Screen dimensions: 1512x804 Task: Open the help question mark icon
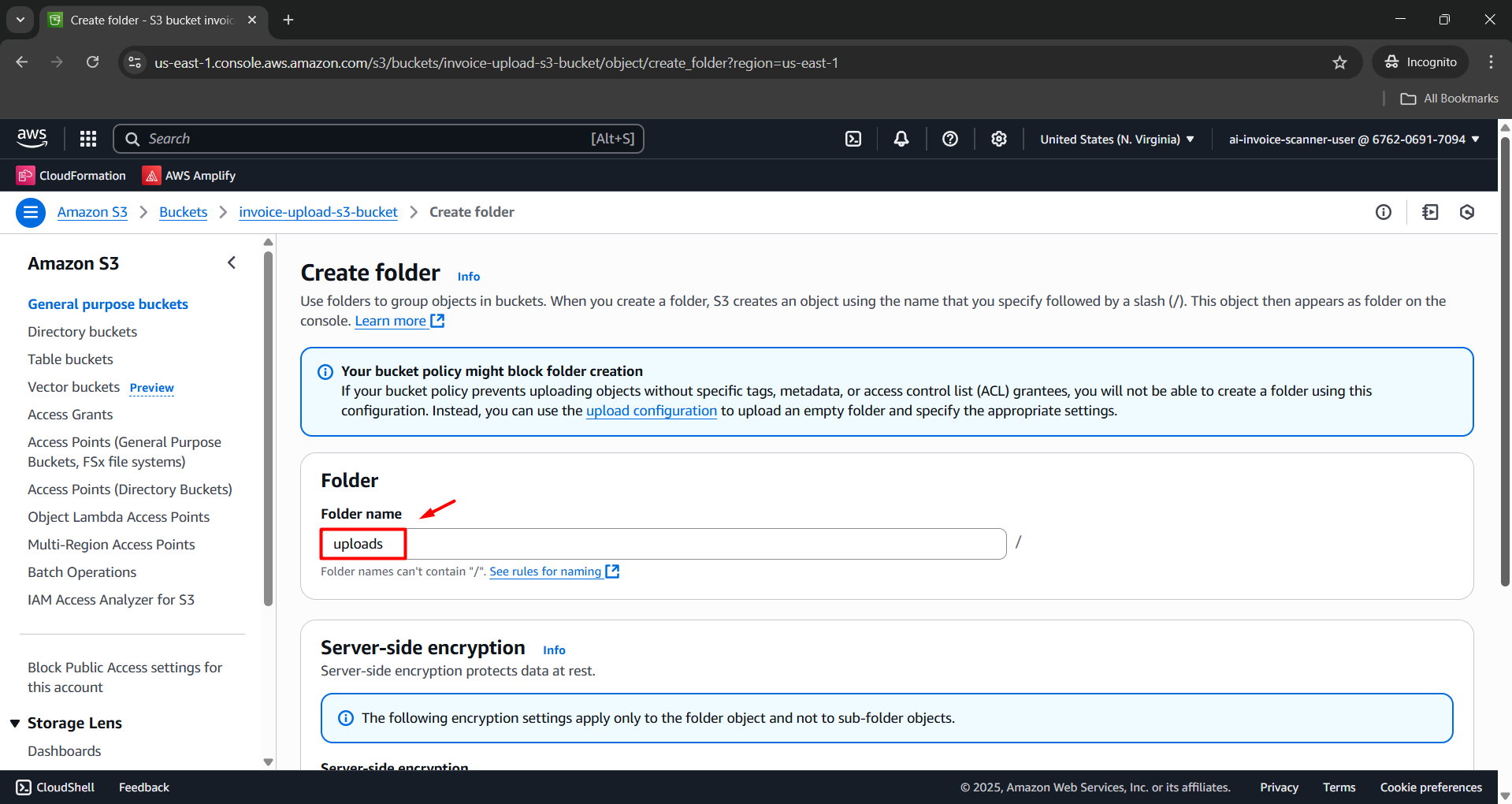click(x=949, y=138)
